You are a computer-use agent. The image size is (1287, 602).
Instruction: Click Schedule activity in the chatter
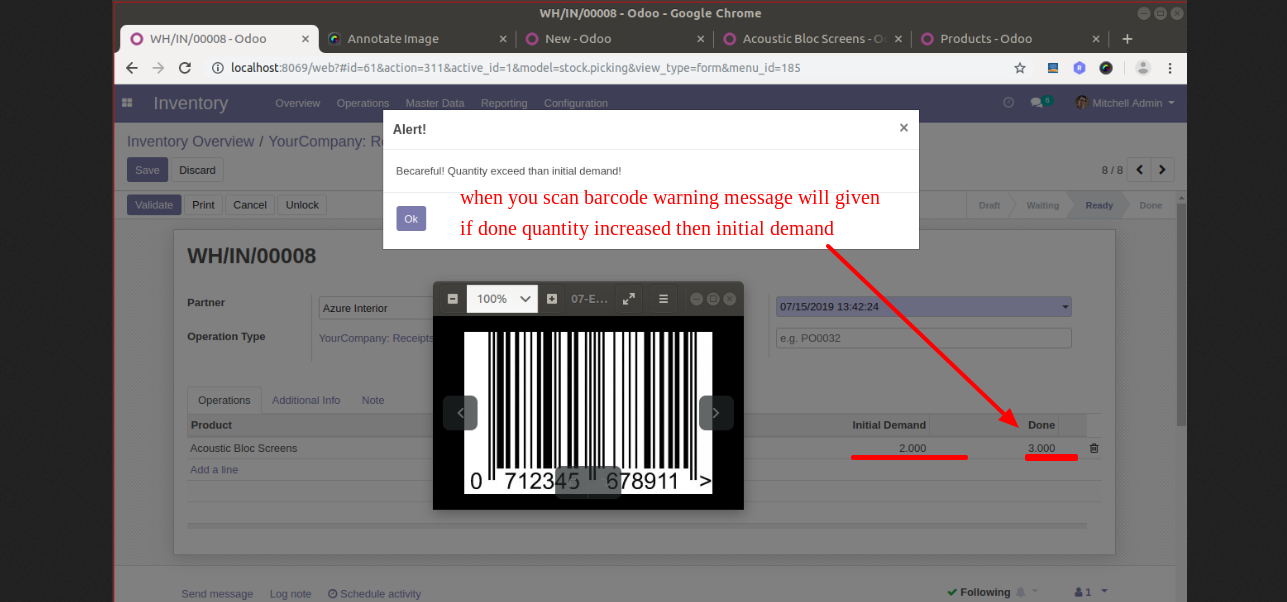pos(375,594)
